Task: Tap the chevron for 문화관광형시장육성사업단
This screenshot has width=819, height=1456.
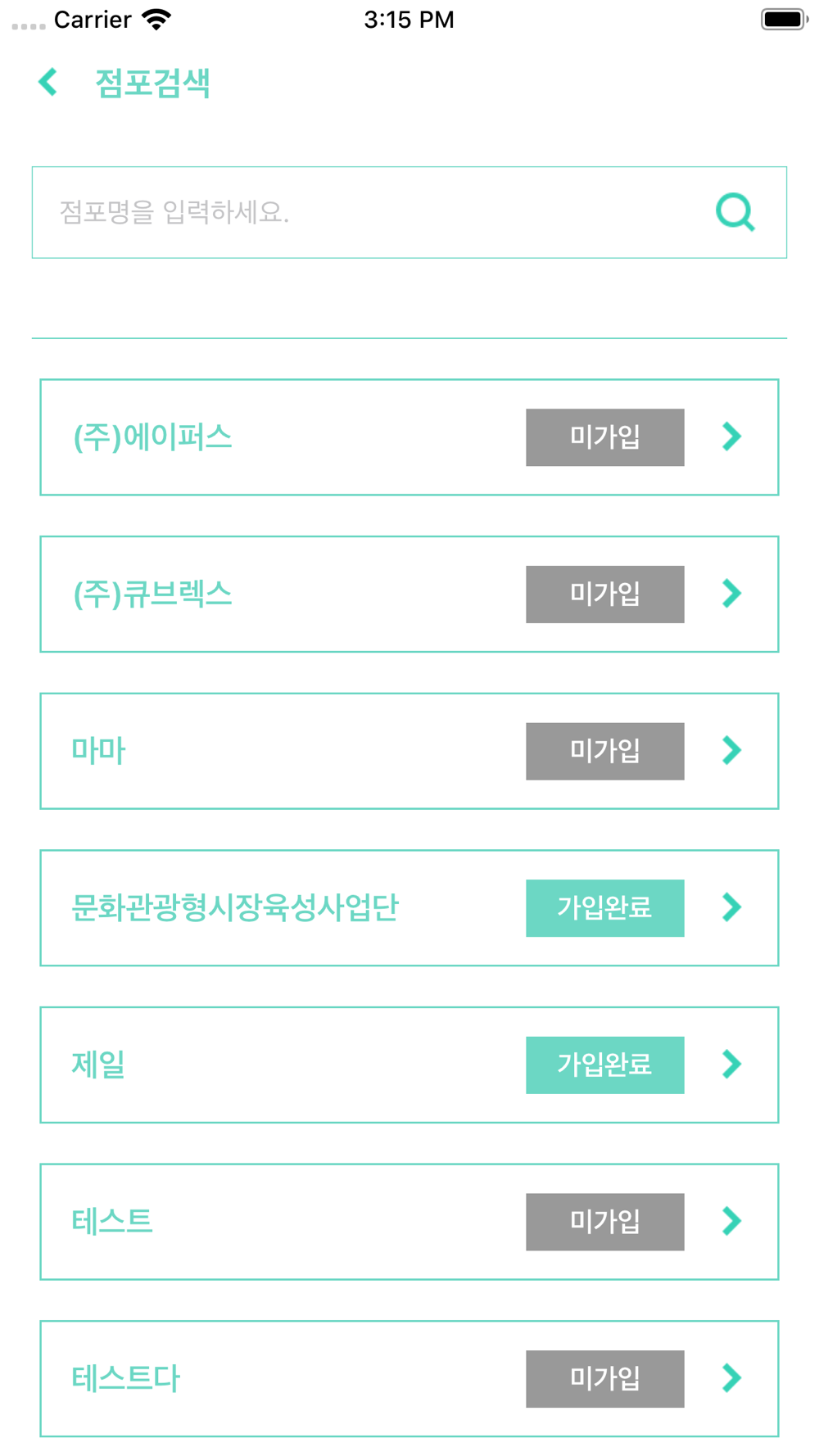Action: (x=731, y=907)
